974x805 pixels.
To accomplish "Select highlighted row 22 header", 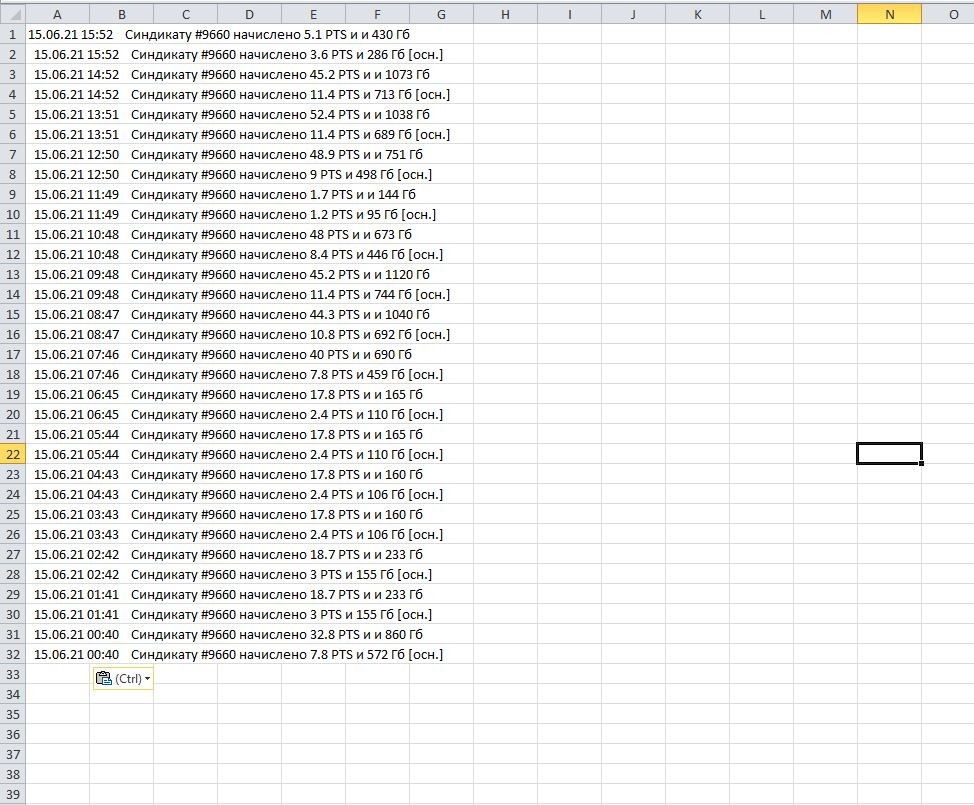I will click(12, 455).
